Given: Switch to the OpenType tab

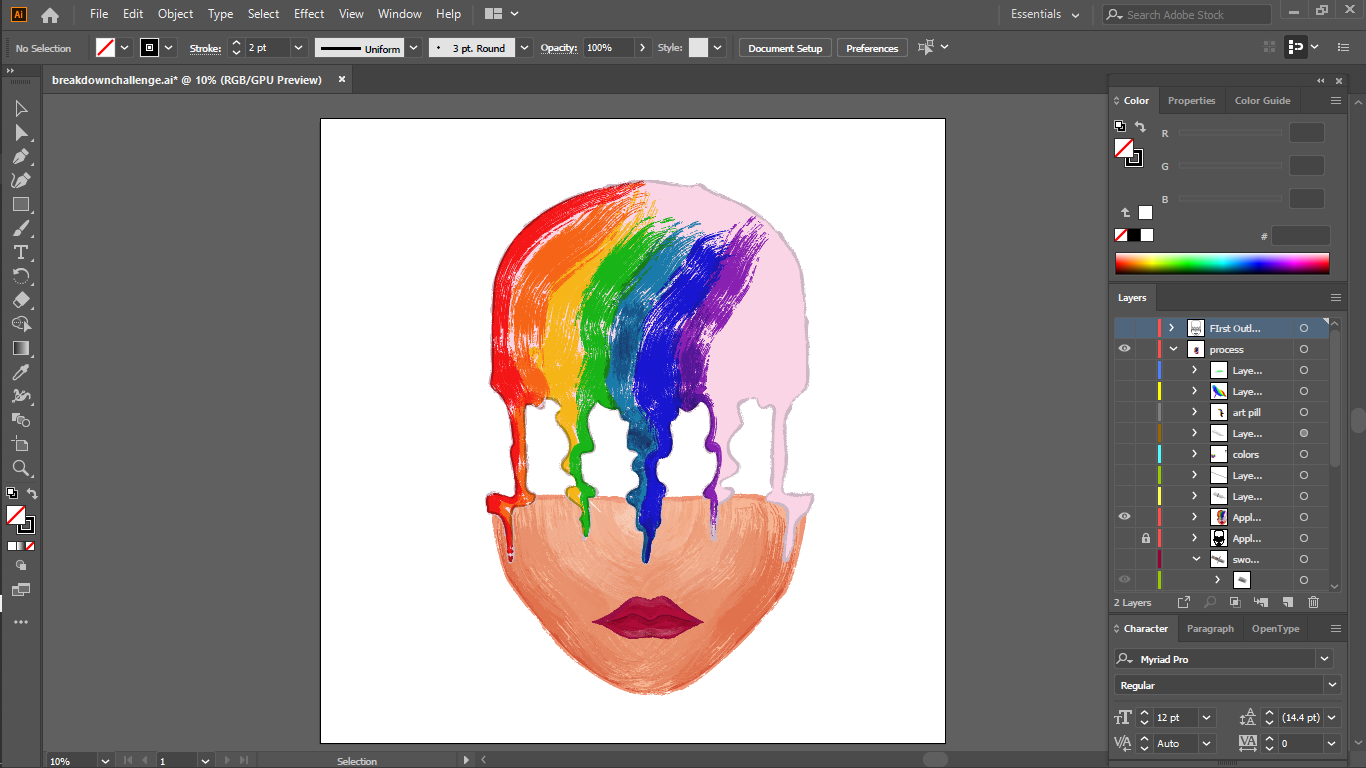Looking at the screenshot, I should coord(1275,629).
